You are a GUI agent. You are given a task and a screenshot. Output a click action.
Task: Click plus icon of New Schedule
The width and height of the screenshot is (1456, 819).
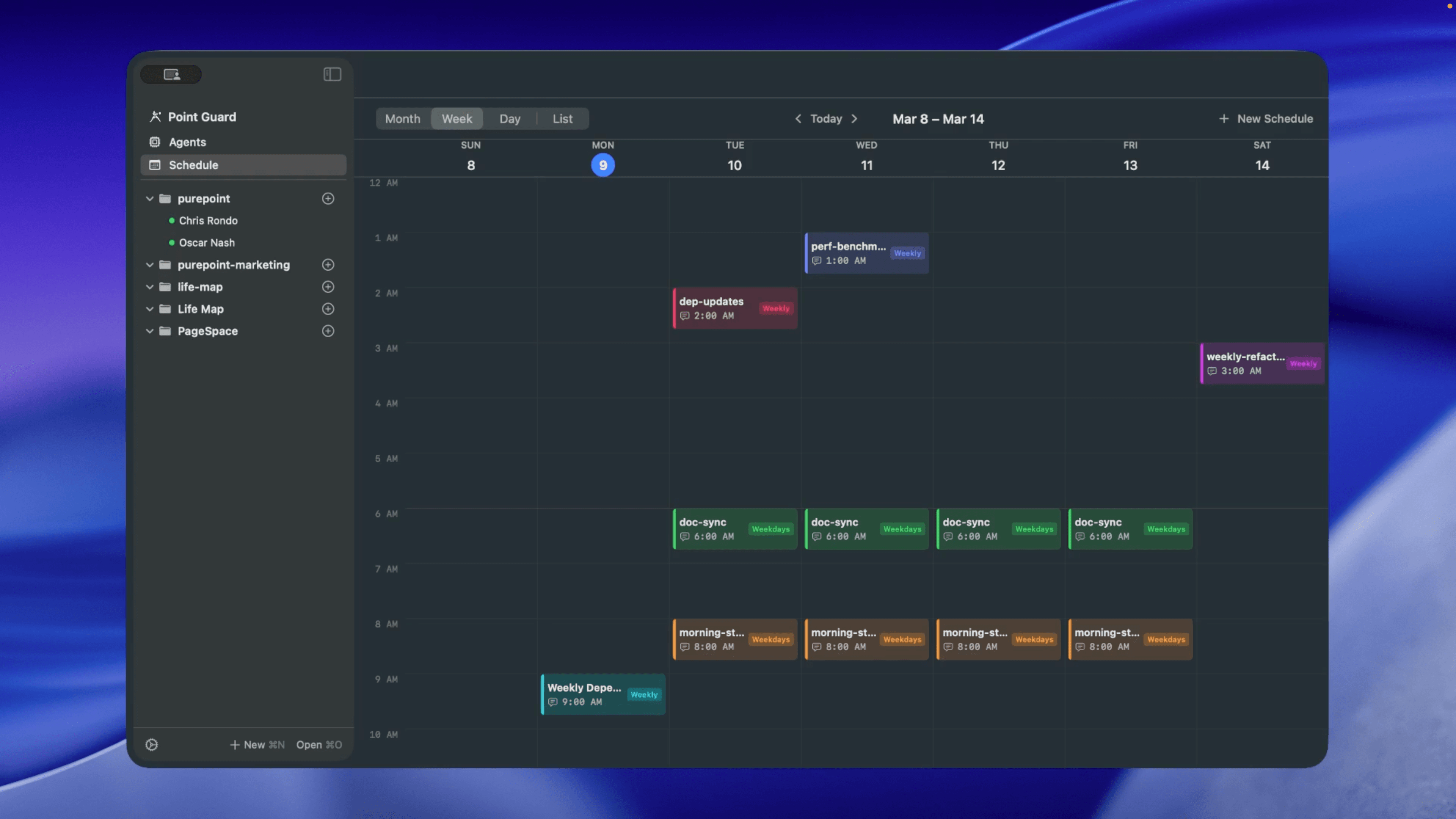(1224, 119)
